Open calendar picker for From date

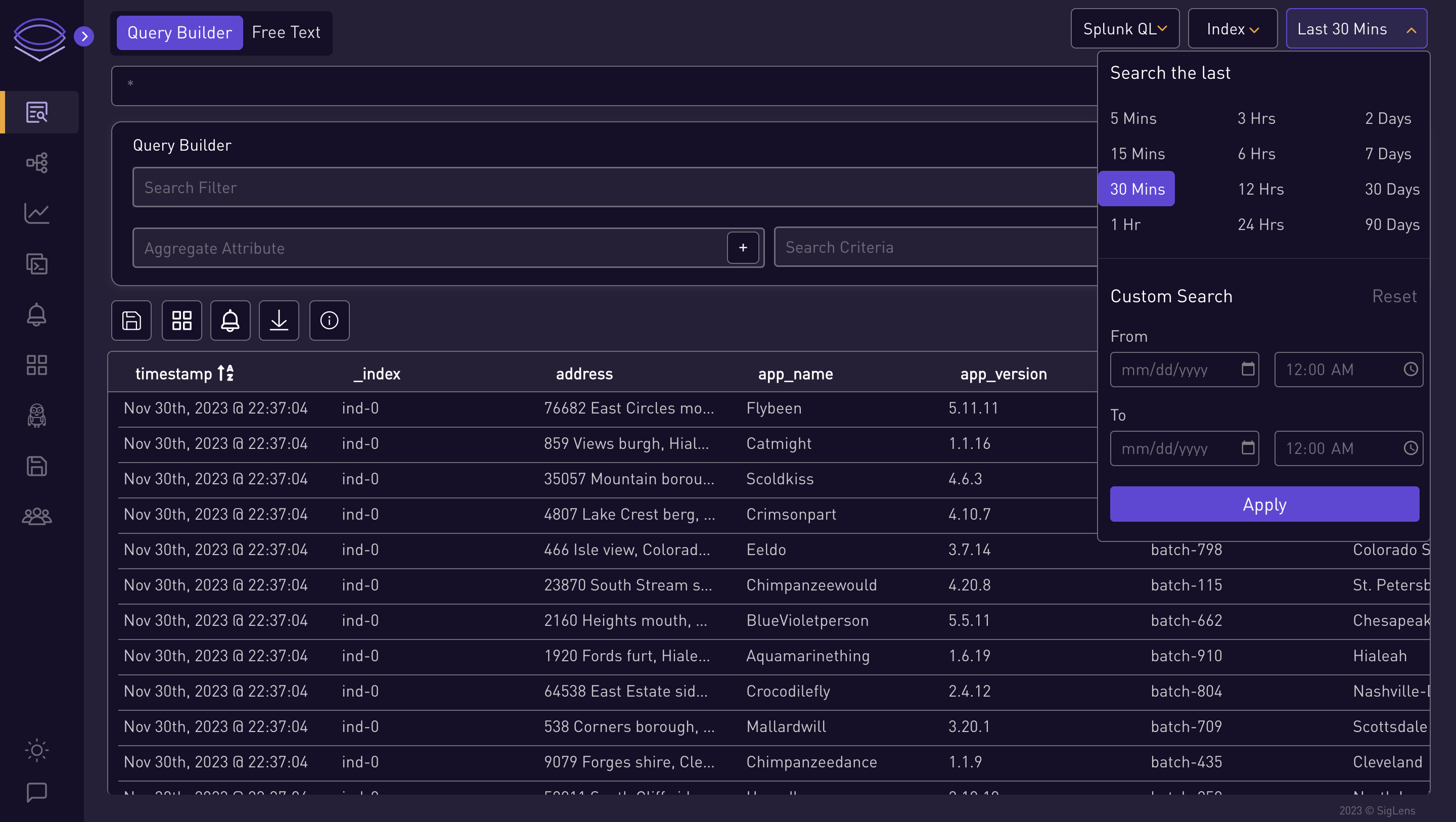click(x=1247, y=369)
